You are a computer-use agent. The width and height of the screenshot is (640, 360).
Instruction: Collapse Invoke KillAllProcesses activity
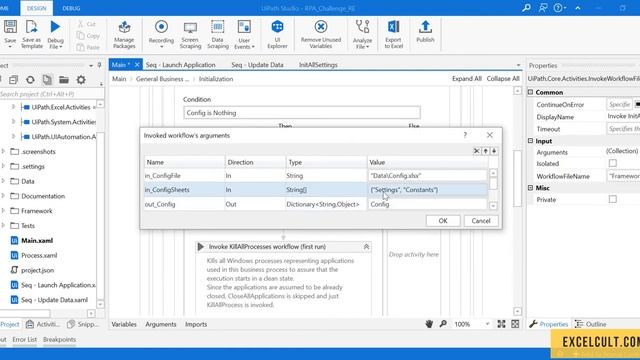(x=366, y=247)
